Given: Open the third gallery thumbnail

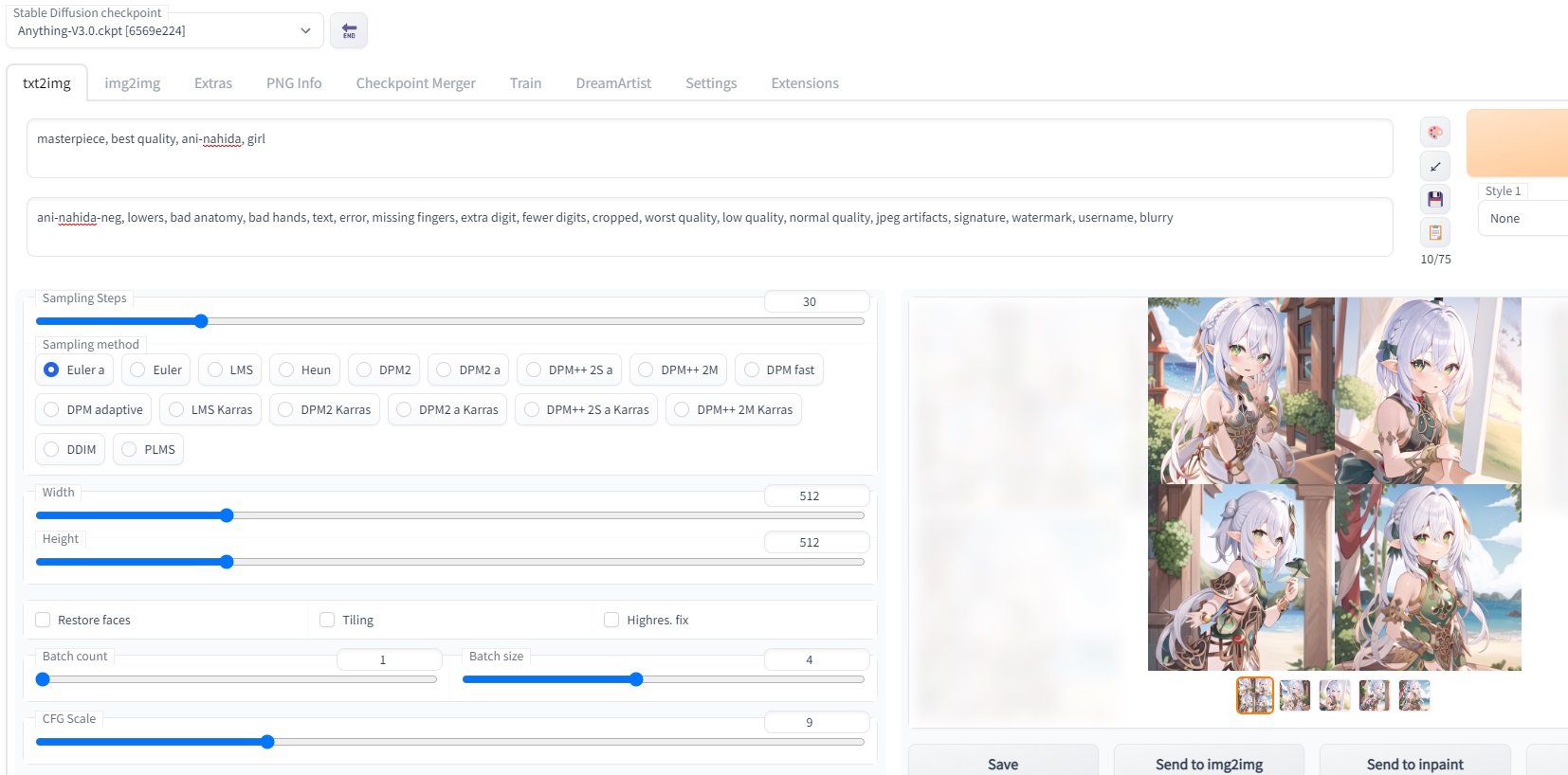Looking at the screenshot, I should tap(1334, 695).
